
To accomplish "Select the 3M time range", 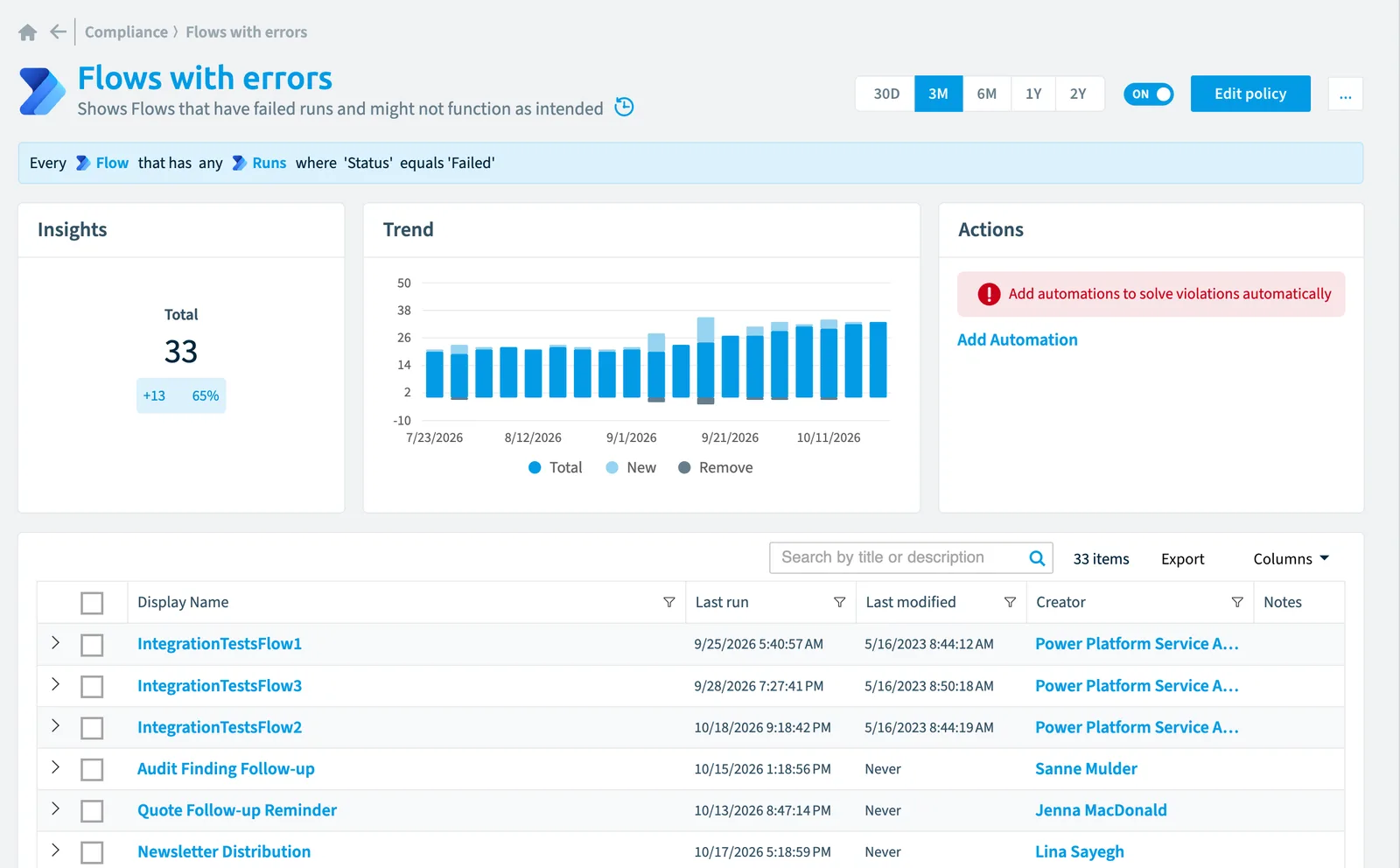I will [939, 94].
